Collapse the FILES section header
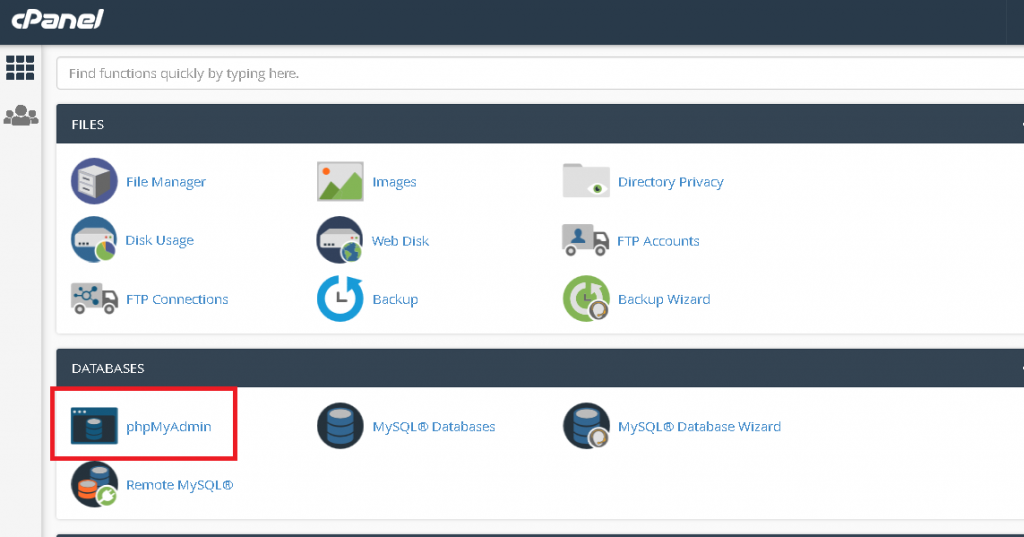Image resolution: width=1024 pixels, height=537 pixels. click(540, 124)
